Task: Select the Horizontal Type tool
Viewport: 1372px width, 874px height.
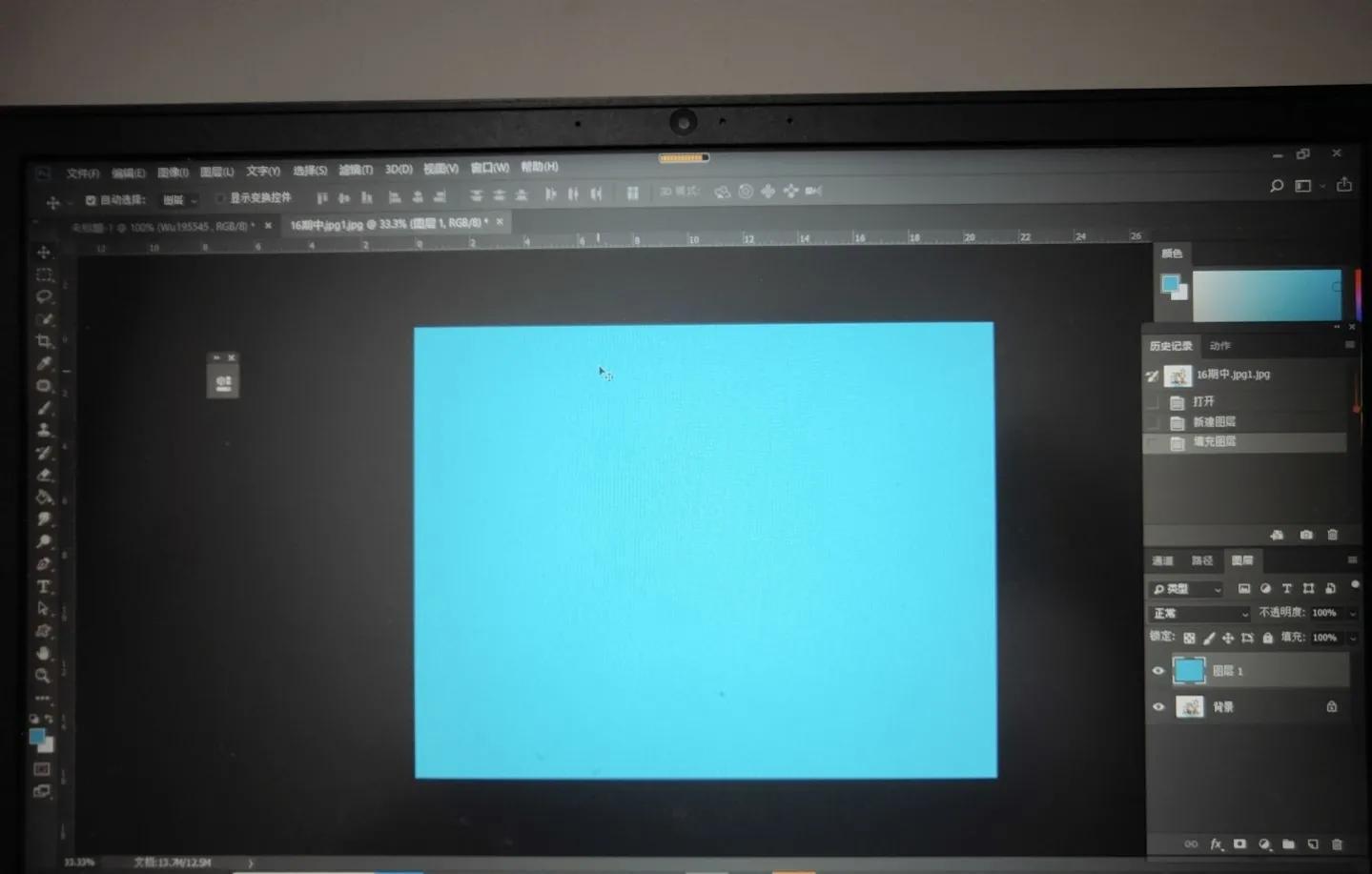Action: [x=44, y=586]
